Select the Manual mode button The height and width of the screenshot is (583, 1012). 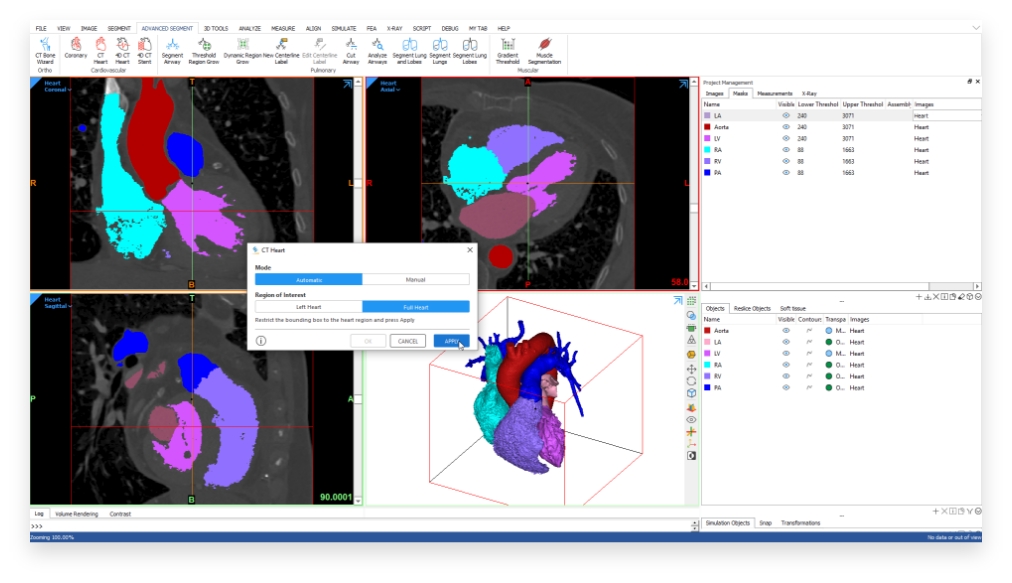(415, 280)
